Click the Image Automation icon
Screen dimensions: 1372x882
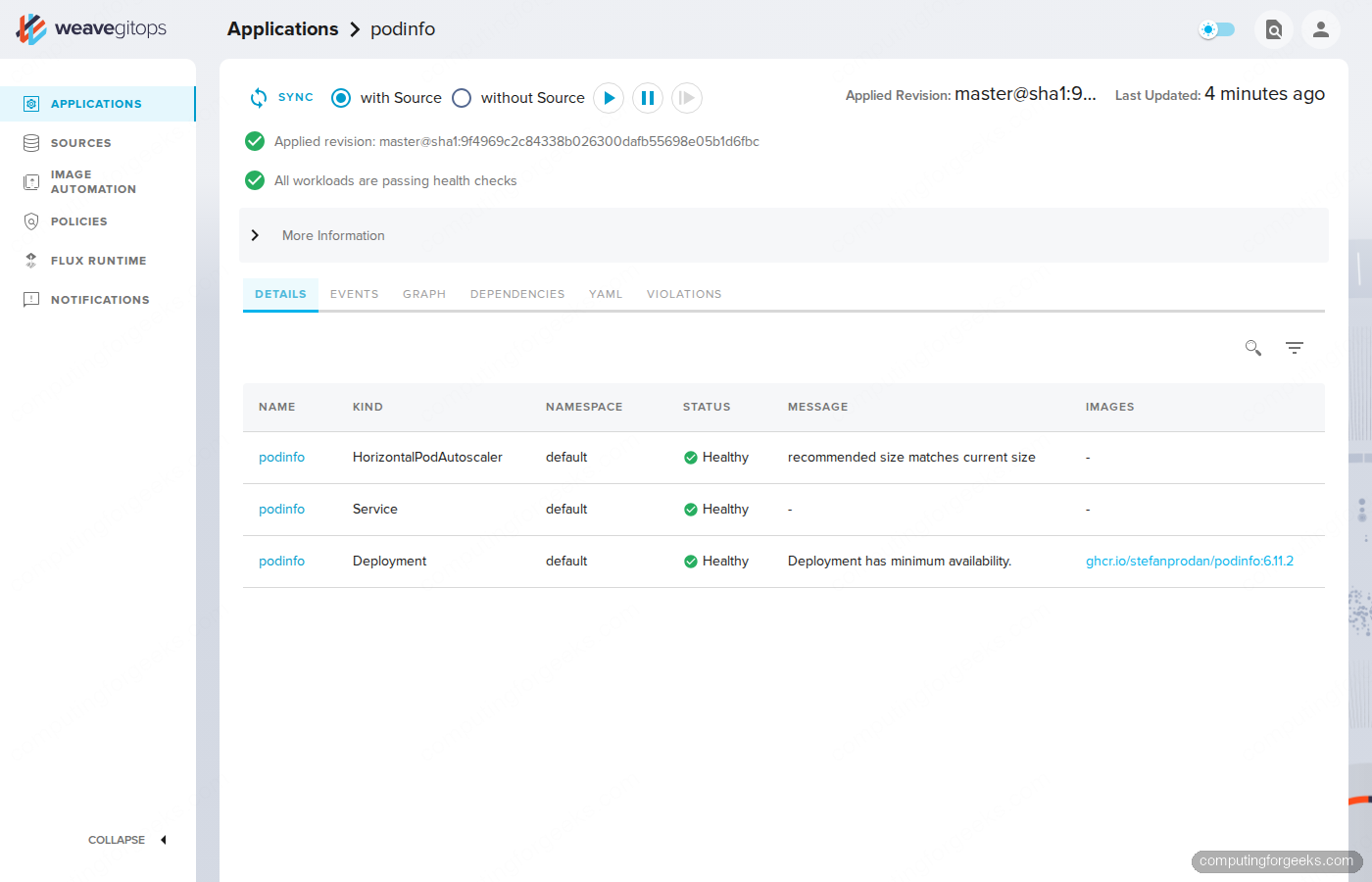31,182
